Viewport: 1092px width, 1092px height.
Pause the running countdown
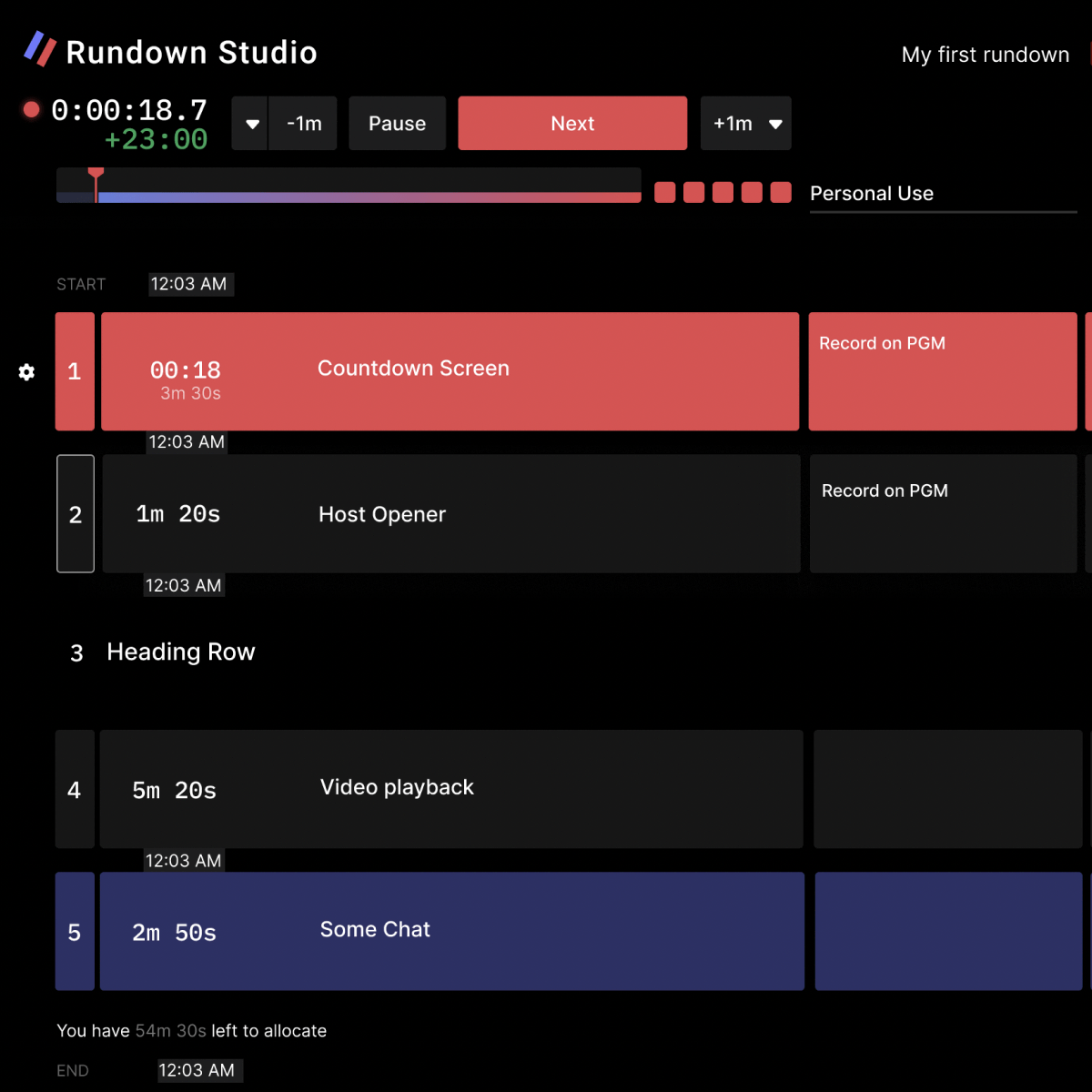[397, 123]
